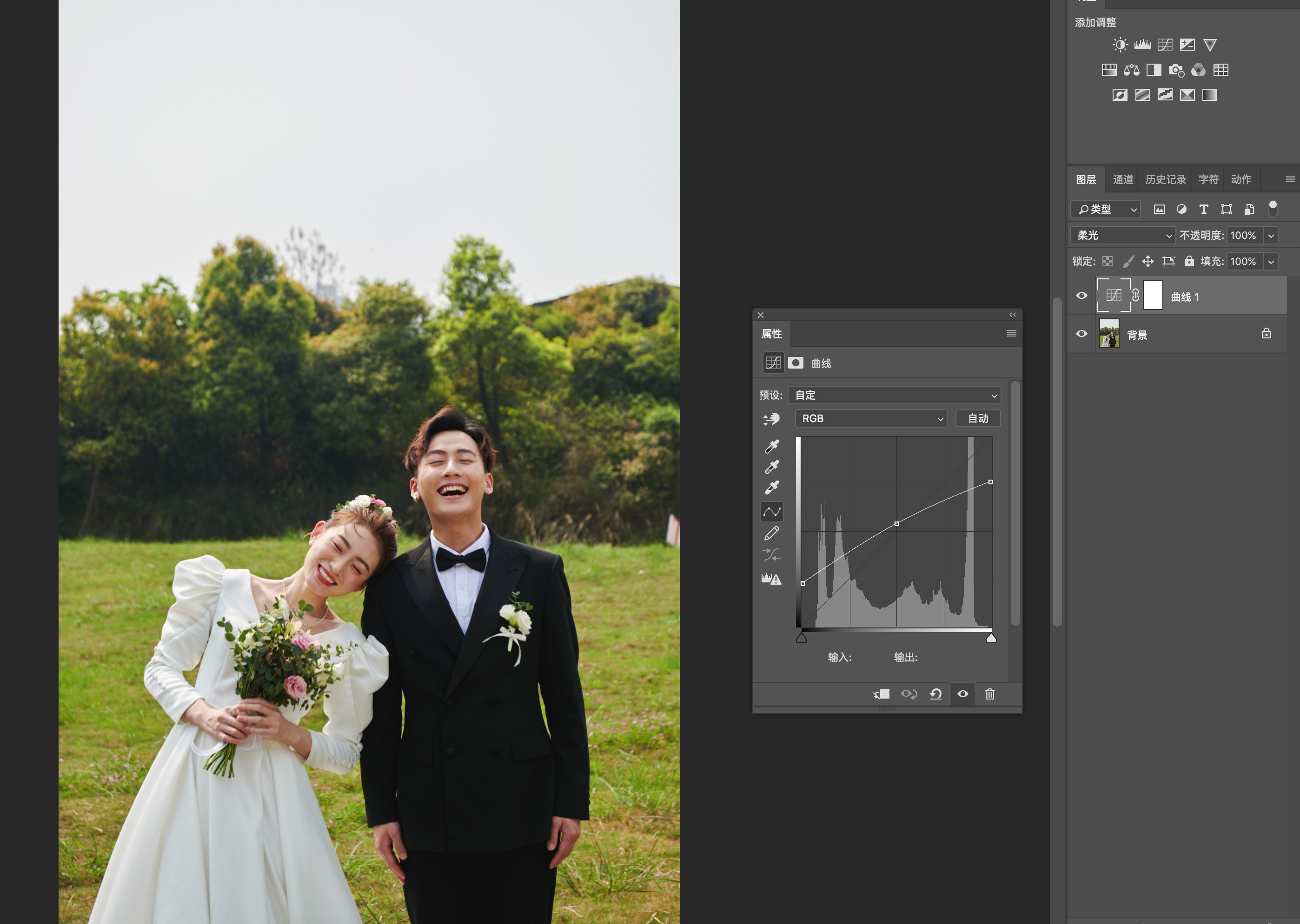Select the 曲线 1 layer mask thumbnail

(x=1153, y=296)
